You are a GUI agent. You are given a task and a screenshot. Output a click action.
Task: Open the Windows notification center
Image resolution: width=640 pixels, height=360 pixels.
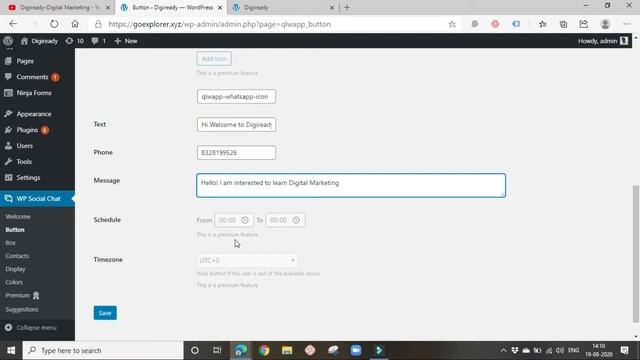(x=624, y=350)
